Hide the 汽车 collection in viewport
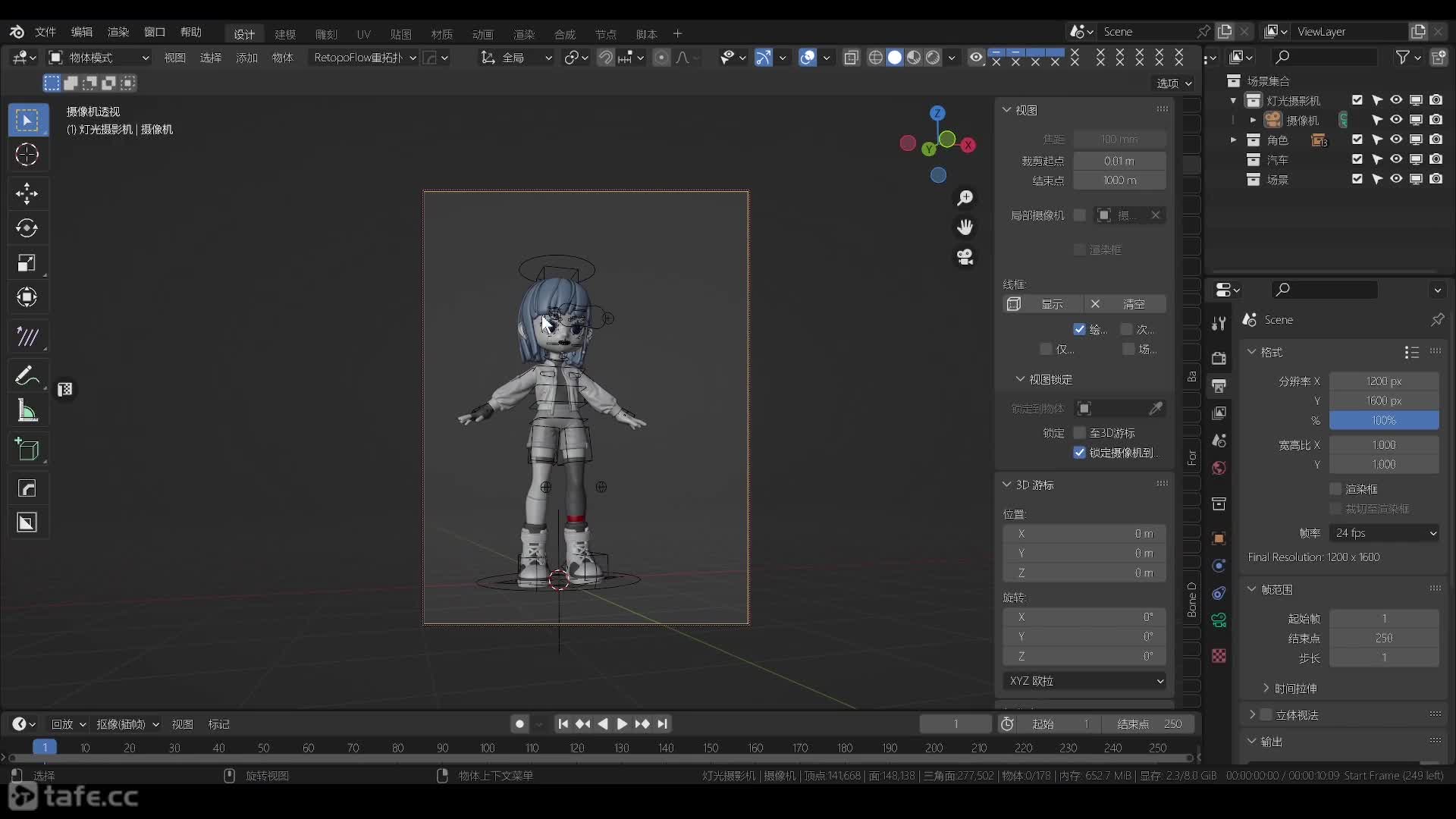The height and width of the screenshot is (819, 1456). 1396,159
